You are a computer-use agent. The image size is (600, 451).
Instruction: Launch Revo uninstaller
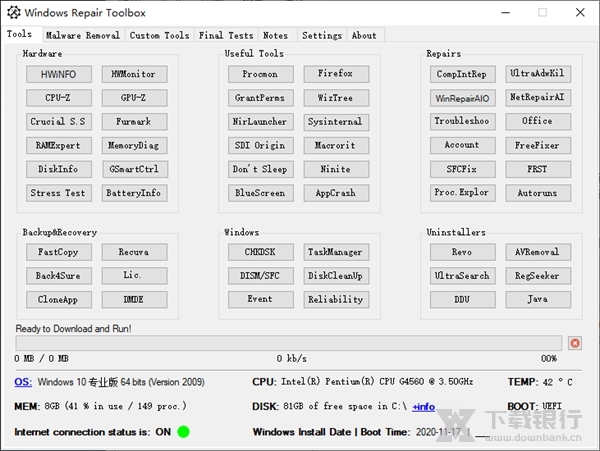pos(463,252)
